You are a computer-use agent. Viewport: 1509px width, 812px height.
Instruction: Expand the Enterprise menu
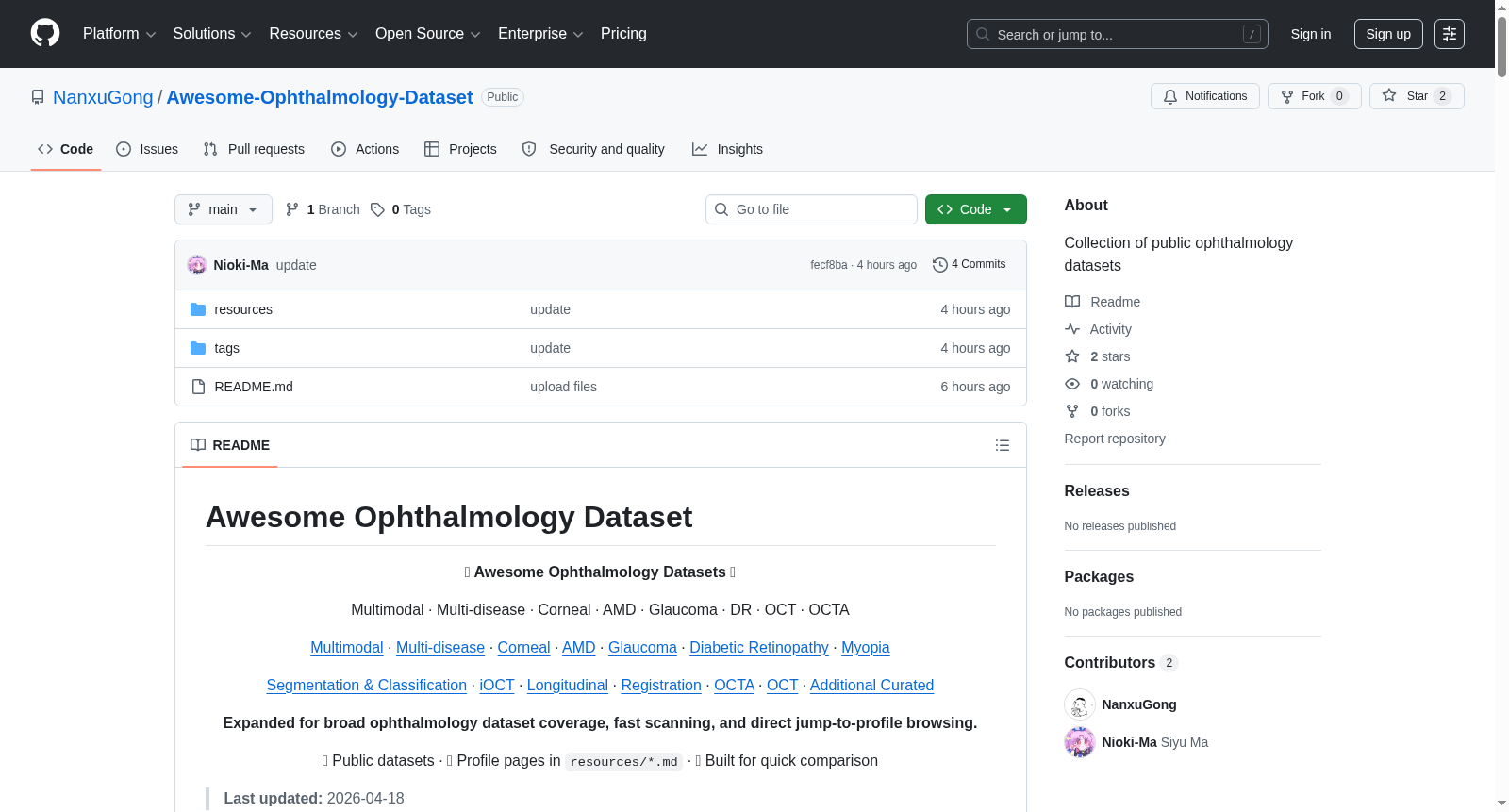click(x=540, y=34)
